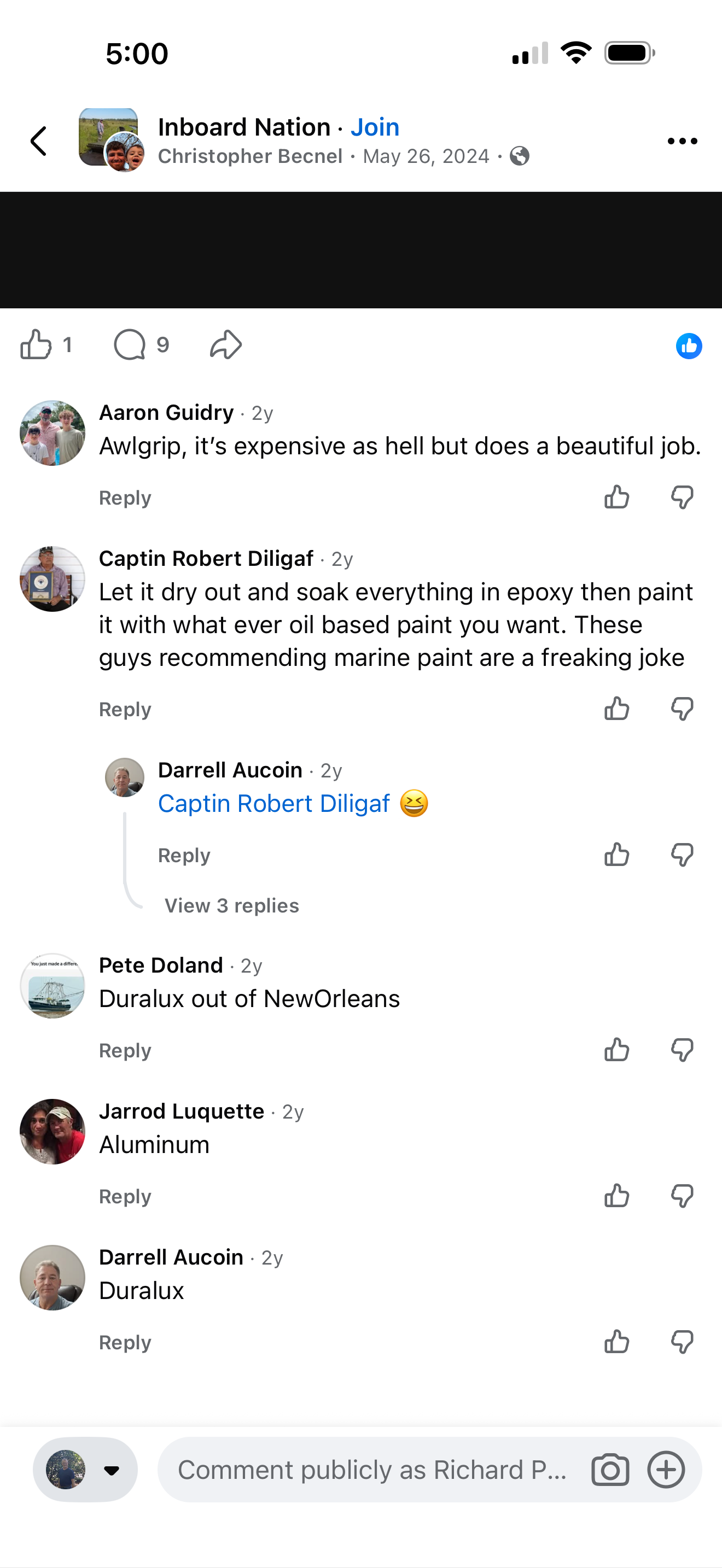Image resolution: width=722 pixels, height=1568 pixels.
Task: Open comments via speech bubble icon
Action: pos(130,344)
